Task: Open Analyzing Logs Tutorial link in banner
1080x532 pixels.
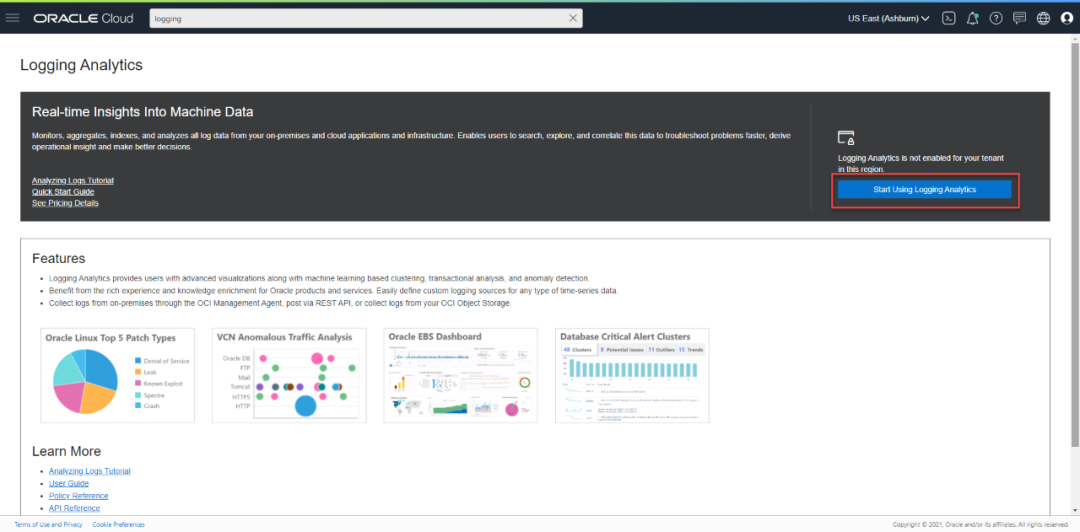Action: coord(72,181)
